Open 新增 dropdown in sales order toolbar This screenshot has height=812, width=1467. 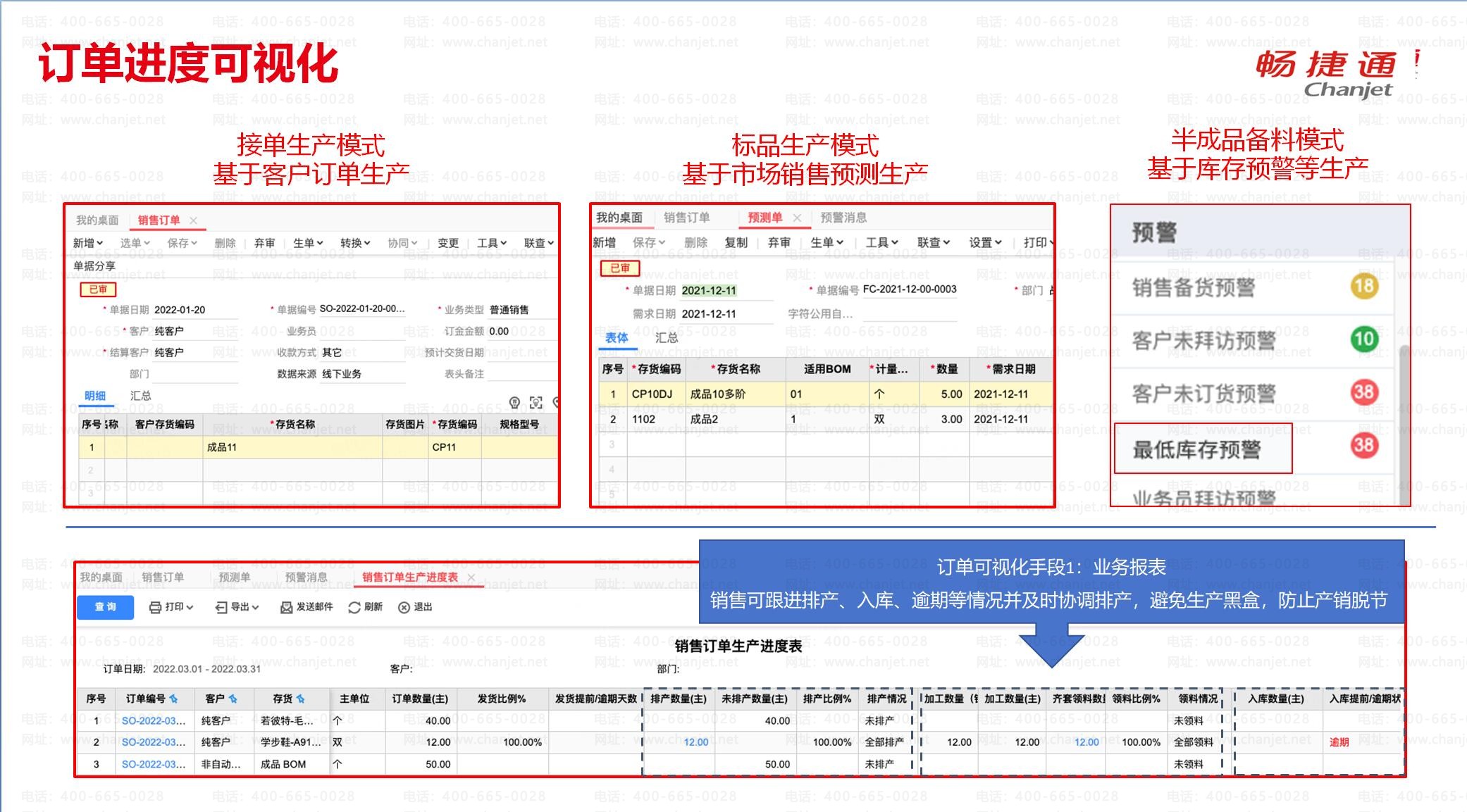[x=88, y=243]
